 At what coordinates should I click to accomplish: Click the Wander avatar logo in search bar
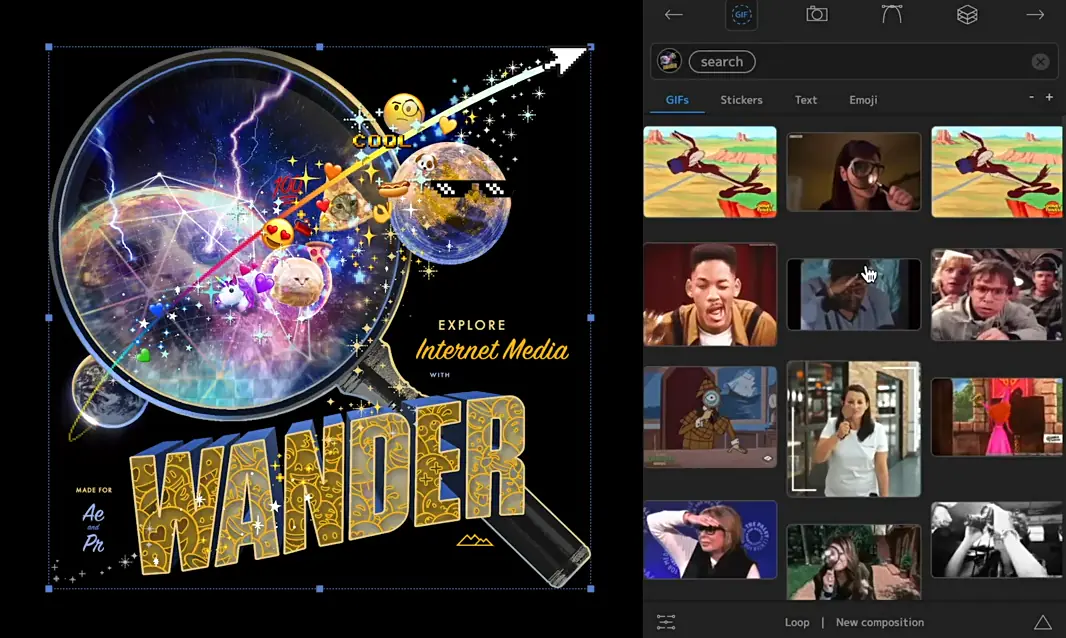point(669,61)
